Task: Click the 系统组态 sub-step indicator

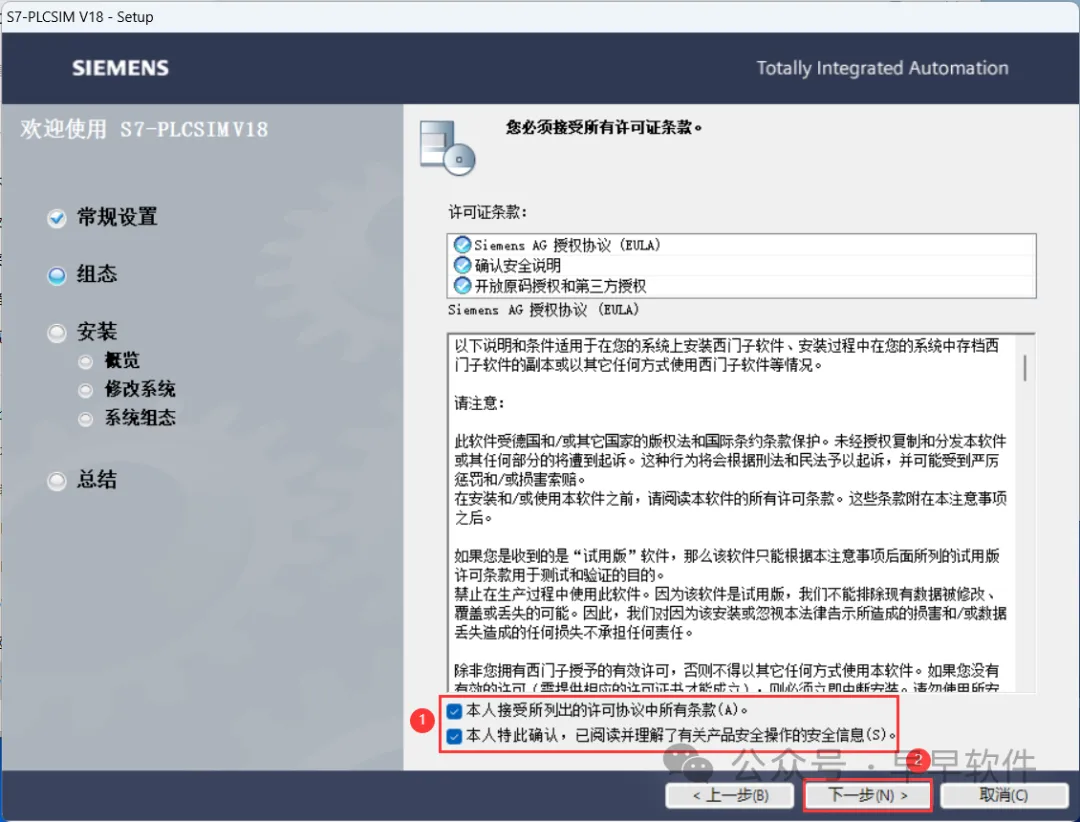Action: [85, 419]
